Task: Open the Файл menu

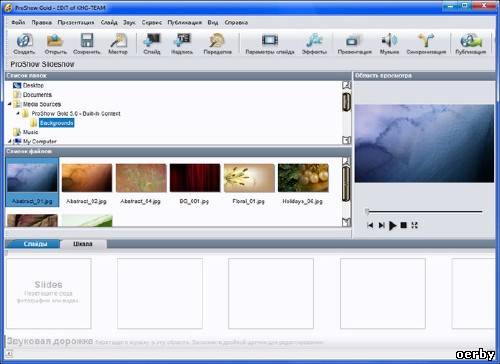Action: 18,22
